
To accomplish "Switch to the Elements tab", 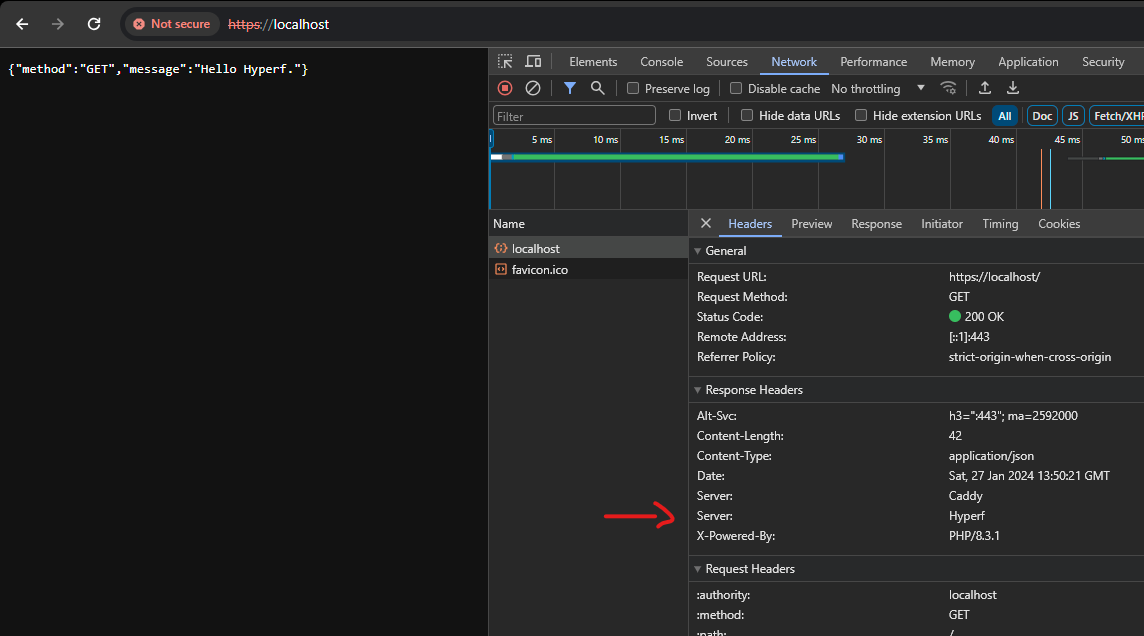I will [x=592, y=62].
